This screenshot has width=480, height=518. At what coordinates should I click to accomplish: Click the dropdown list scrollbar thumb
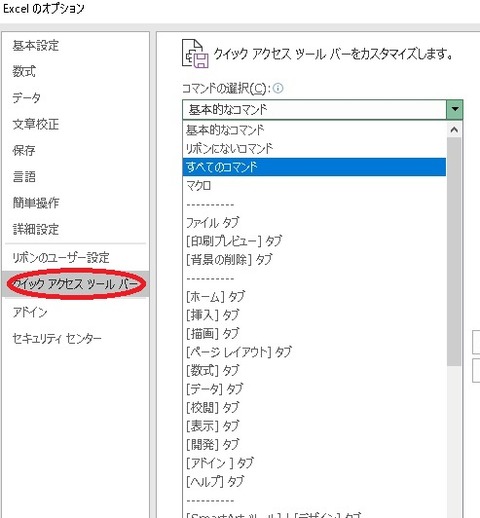454,252
